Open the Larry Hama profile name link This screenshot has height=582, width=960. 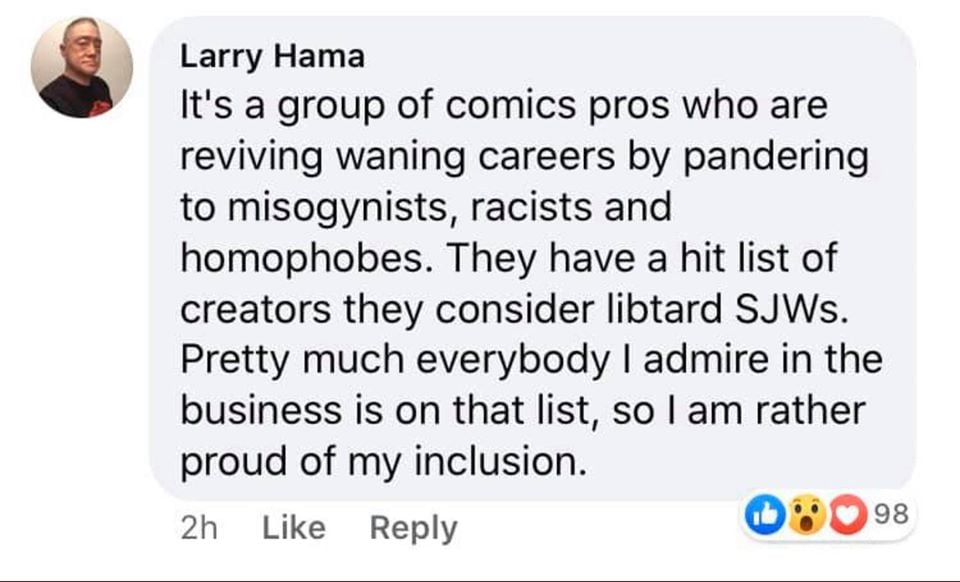[x=272, y=57]
